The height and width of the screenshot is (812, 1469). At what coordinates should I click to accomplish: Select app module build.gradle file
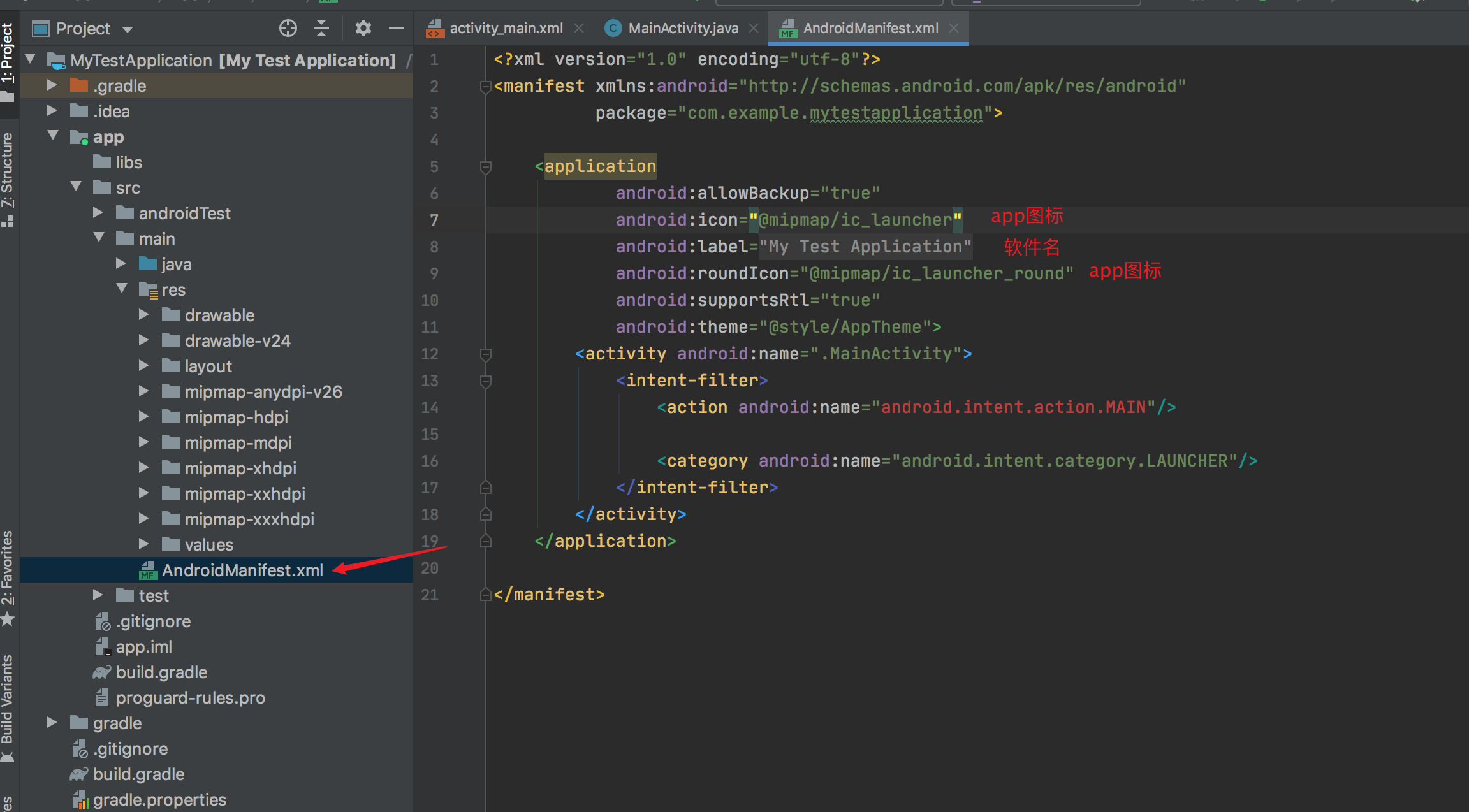click(x=150, y=672)
